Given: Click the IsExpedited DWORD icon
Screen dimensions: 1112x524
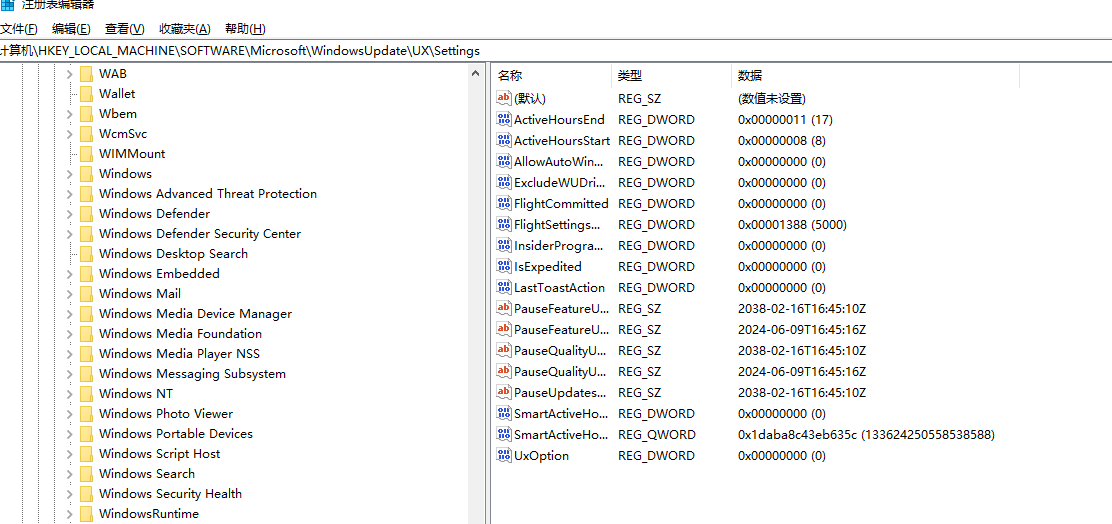Looking at the screenshot, I should click(x=504, y=266).
